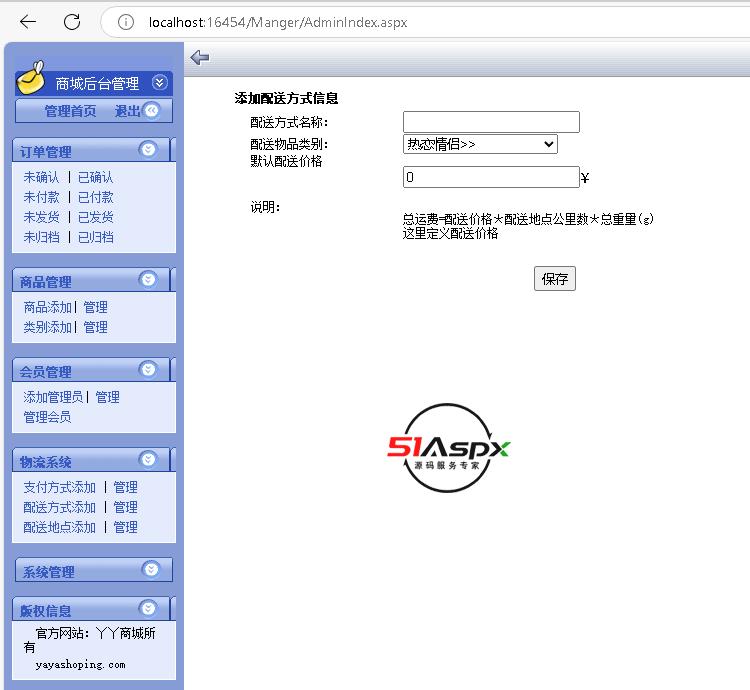The height and width of the screenshot is (690, 750).
Task: Open 管理 beside 配送方式添加
Action: click(125, 508)
